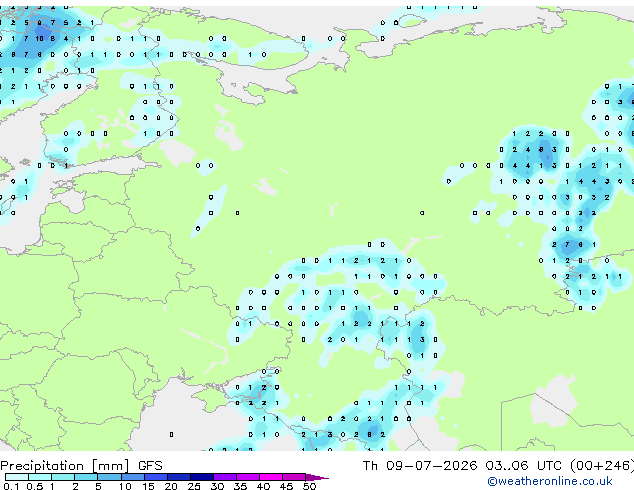Click the "20" label under the legend

[171, 486]
